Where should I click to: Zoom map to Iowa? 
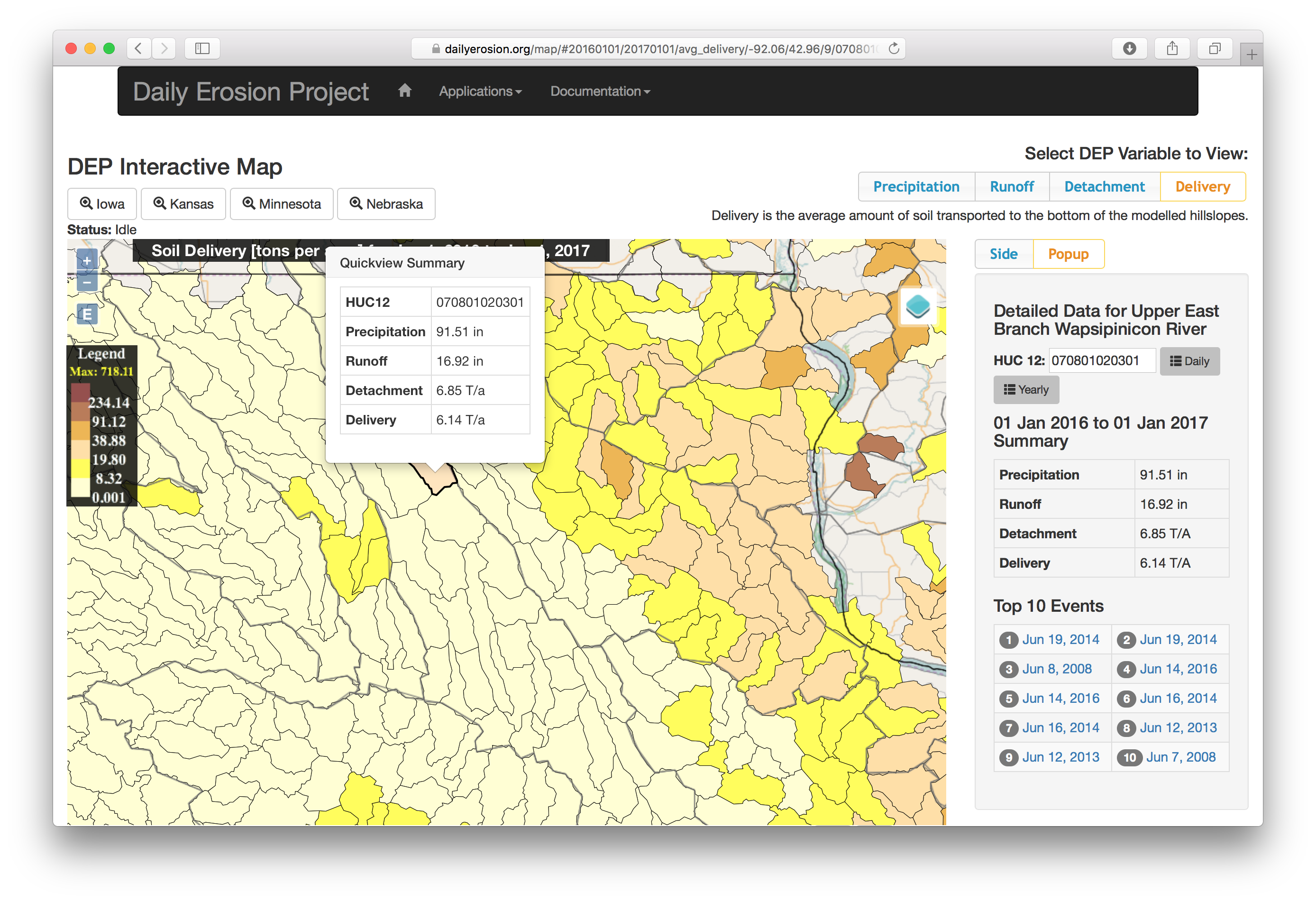click(102, 204)
